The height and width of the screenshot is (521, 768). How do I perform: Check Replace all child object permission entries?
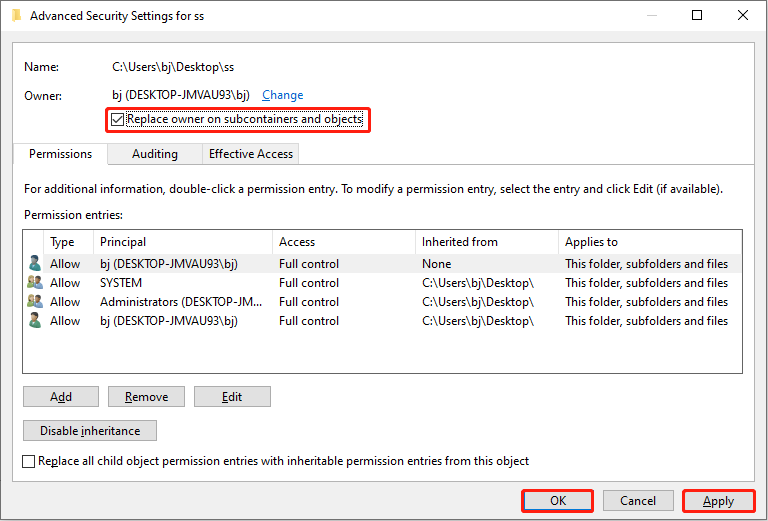coord(29,461)
